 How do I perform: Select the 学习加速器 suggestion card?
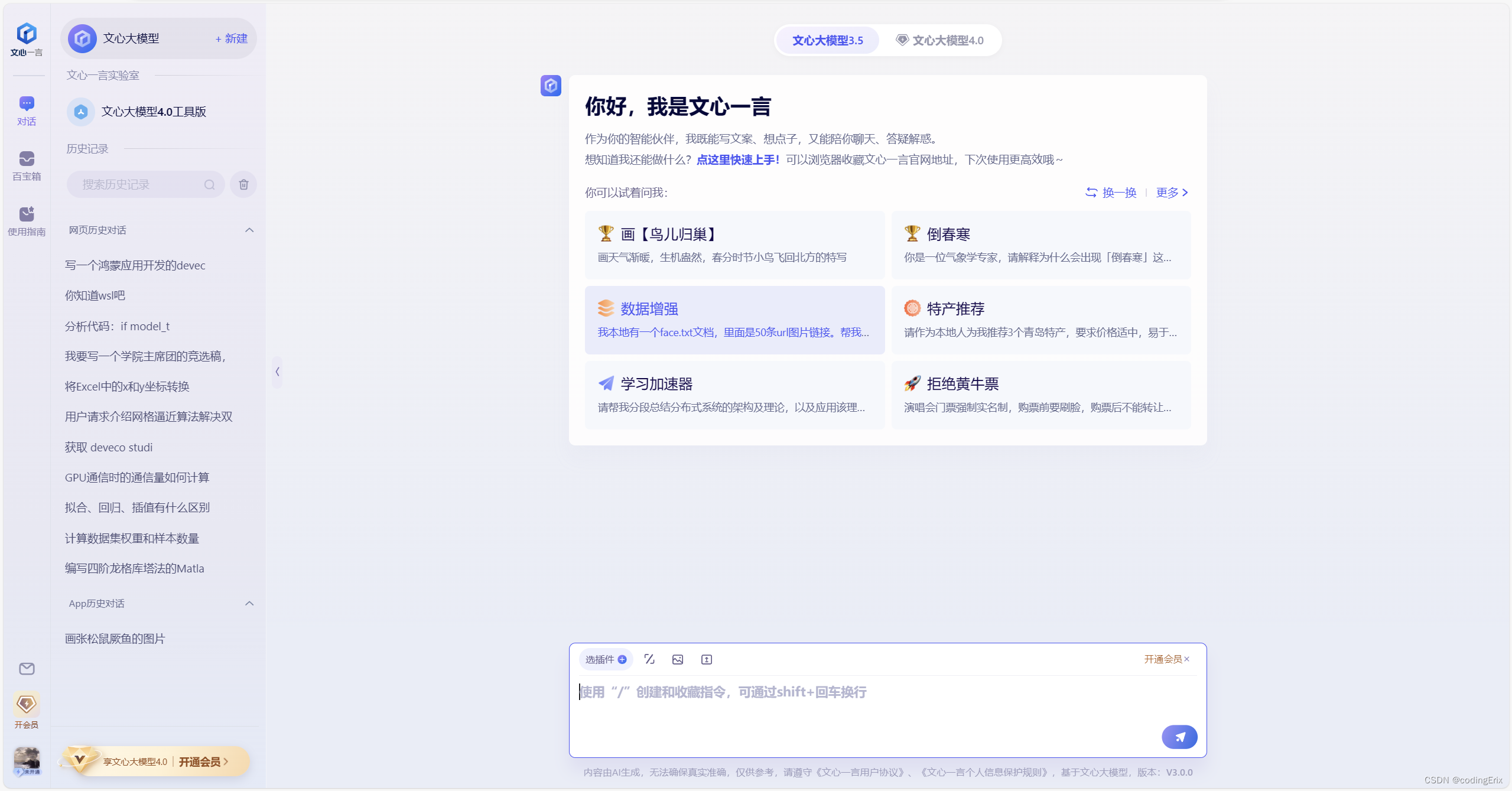pos(734,395)
